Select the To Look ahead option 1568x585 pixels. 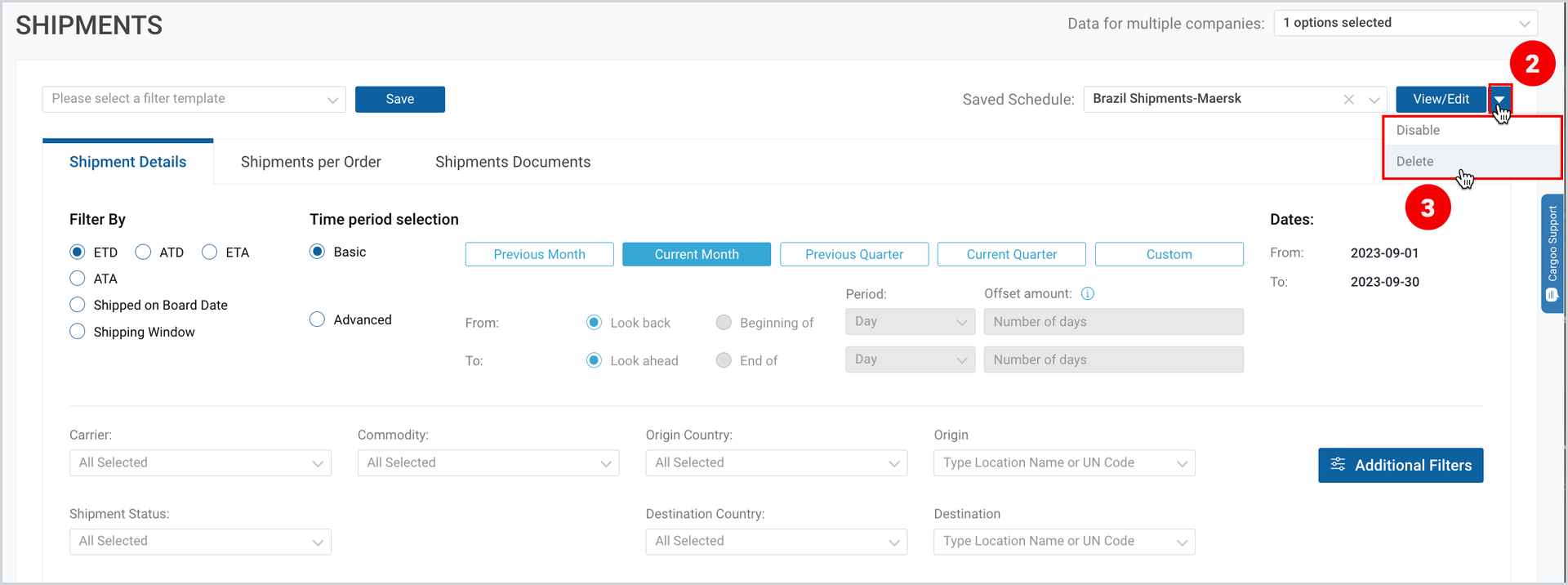(x=595, y=360)
